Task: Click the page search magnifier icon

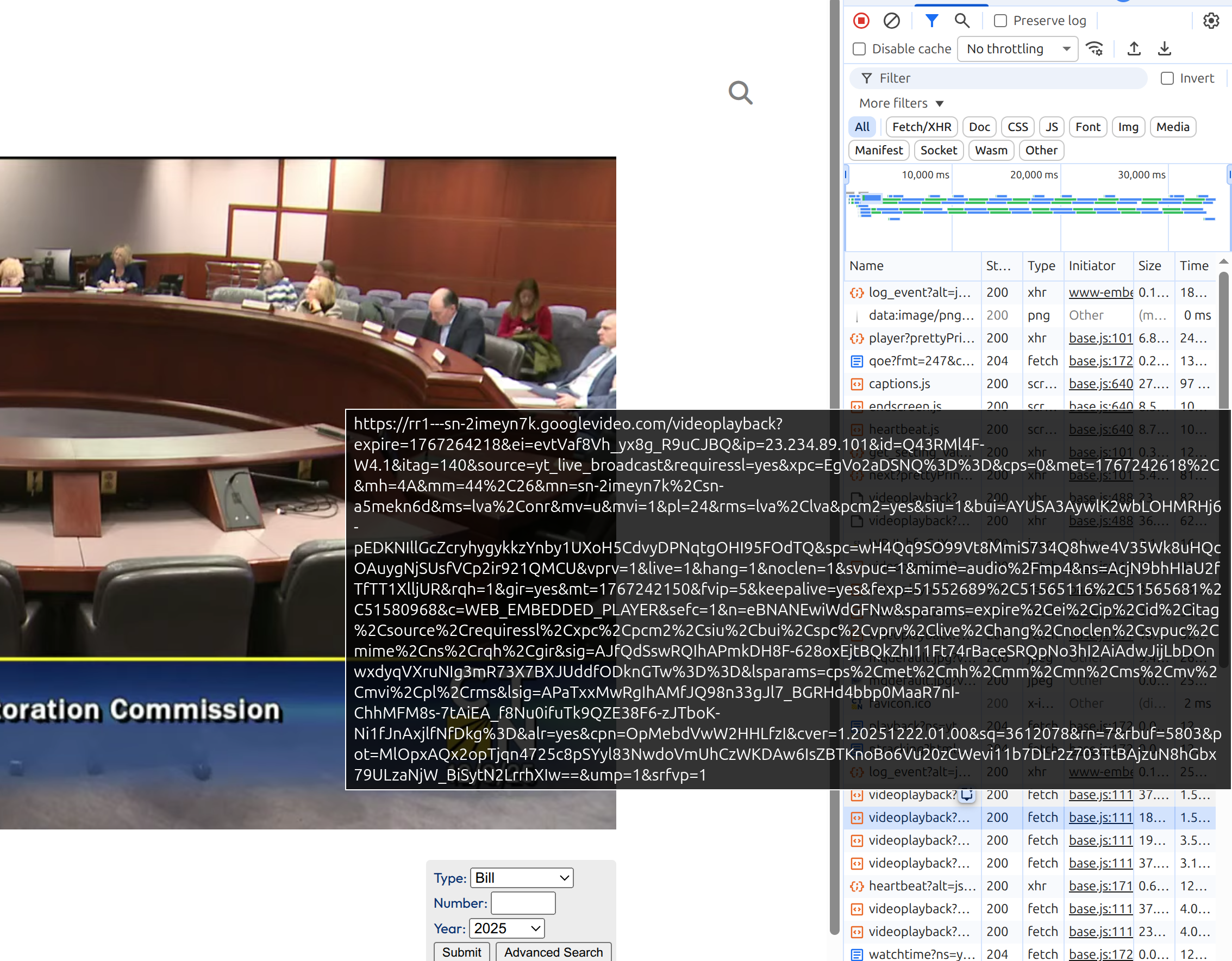Action: [x=740, y=93]
